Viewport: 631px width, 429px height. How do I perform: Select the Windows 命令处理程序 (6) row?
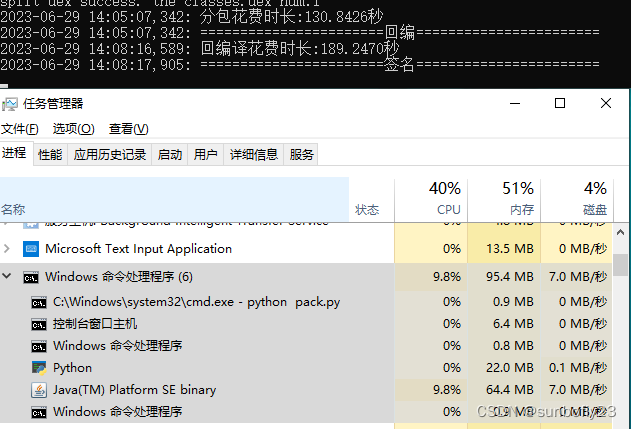(x=306, y=277)
